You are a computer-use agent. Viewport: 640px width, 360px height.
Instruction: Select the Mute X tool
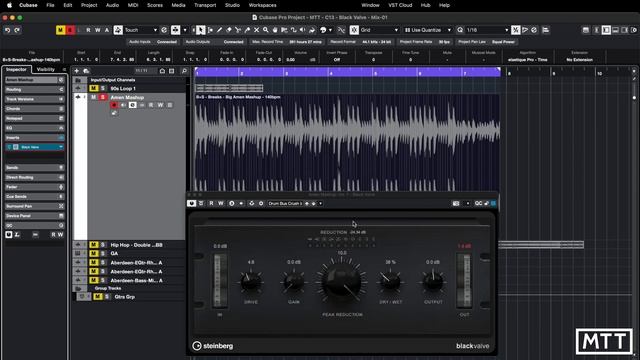(x=256, y=30)
